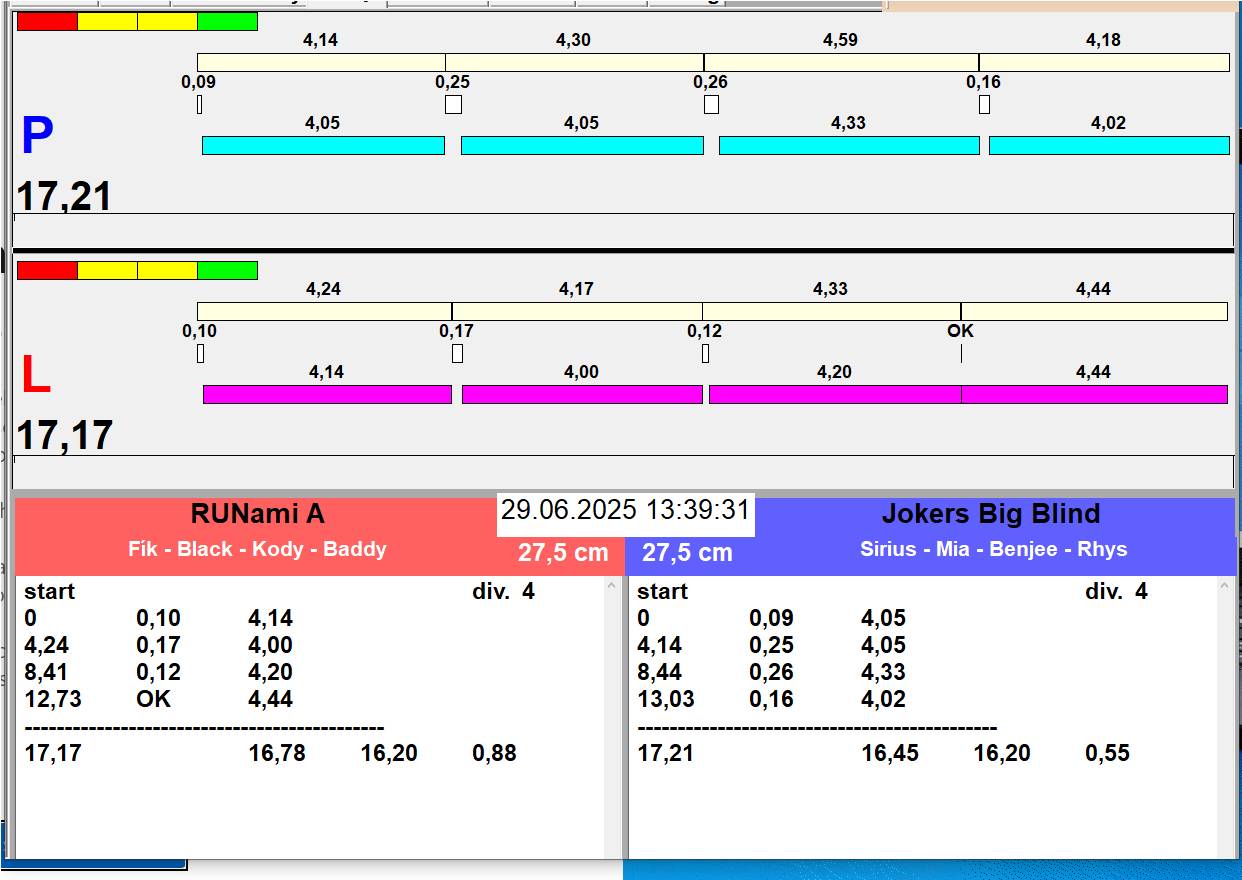Click the Jokers Big Blind team header

[x=990, y=515]
